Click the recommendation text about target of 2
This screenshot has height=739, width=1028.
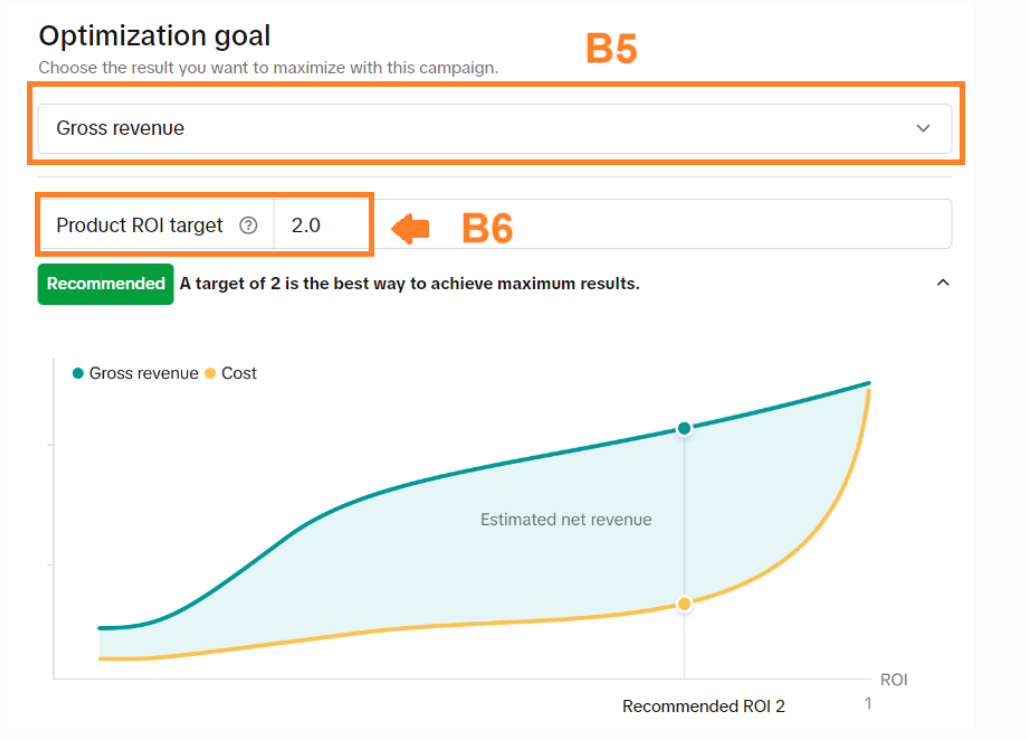[x=409, y=284]
